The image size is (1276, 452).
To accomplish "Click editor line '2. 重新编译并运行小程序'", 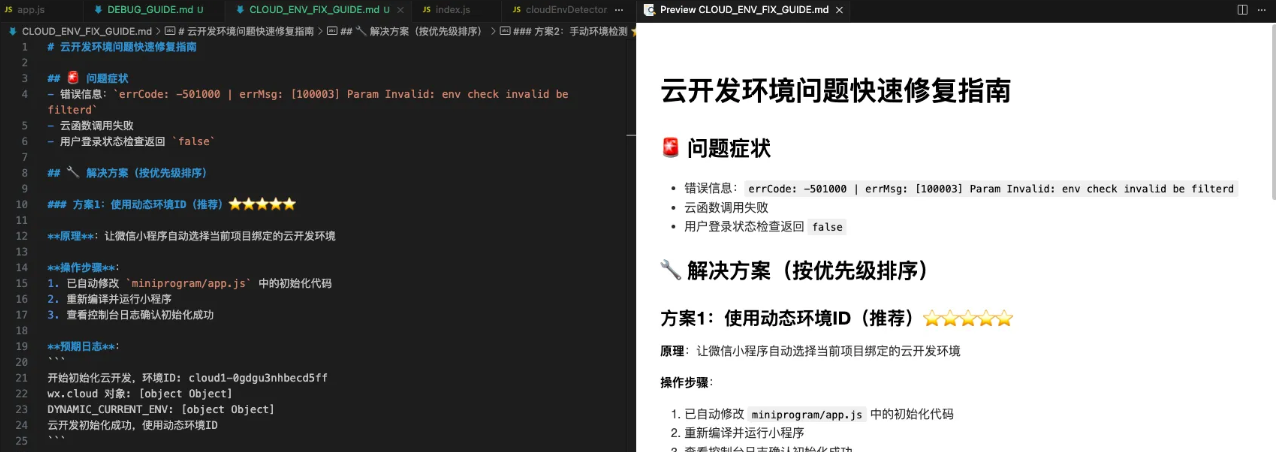I will tap(109, 299).
